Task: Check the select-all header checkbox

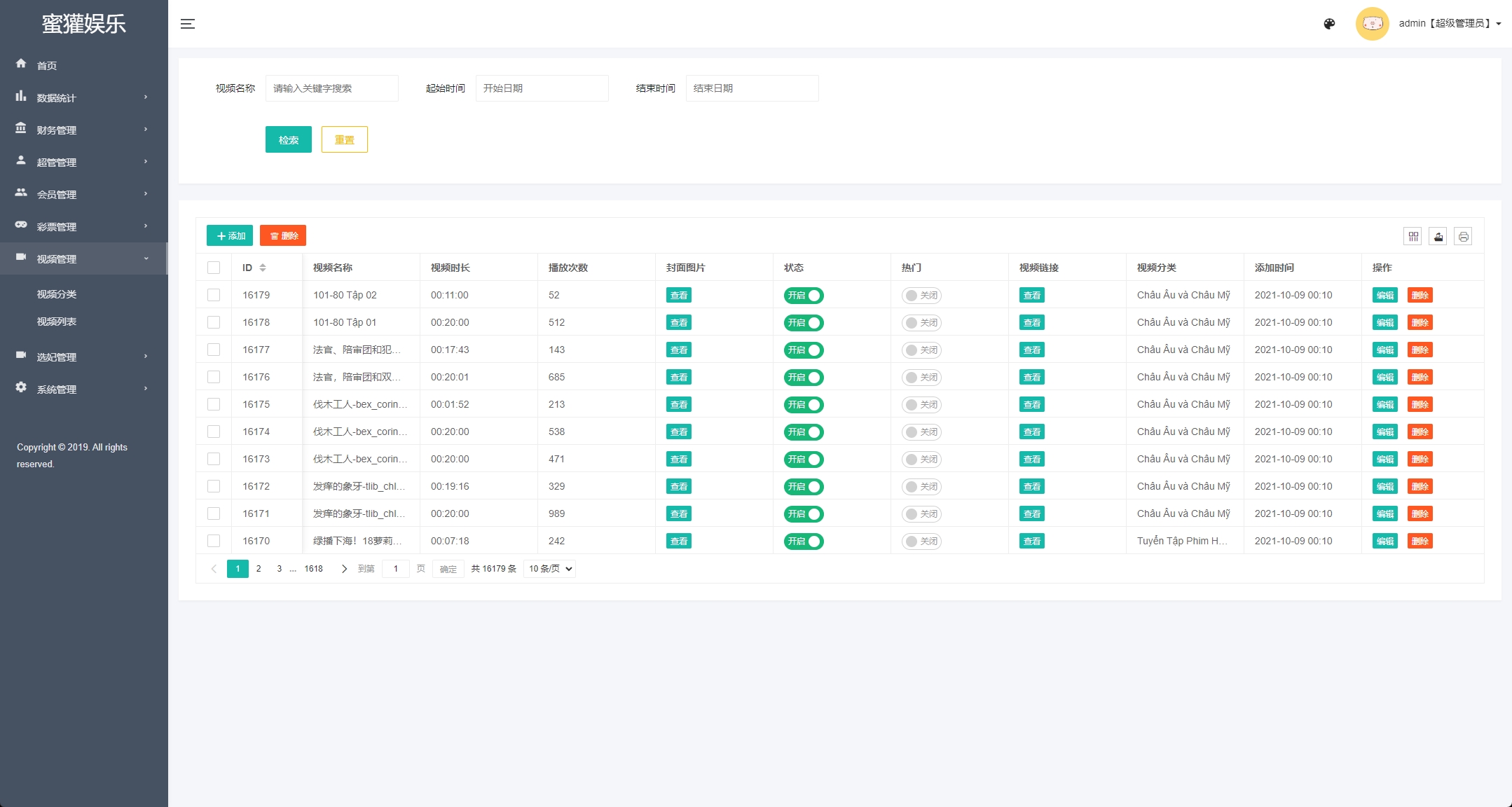Action: [x=214, y=268]
